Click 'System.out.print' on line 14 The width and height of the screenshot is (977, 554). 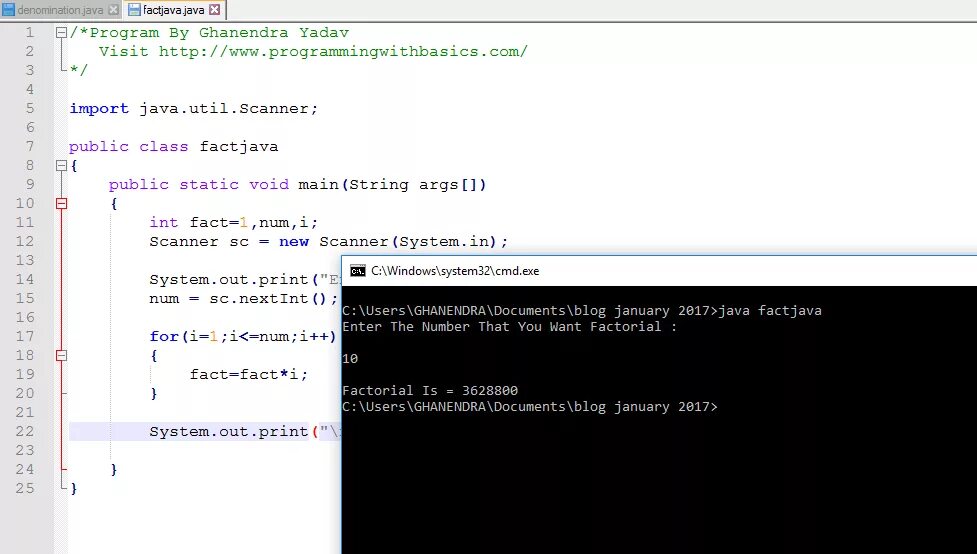229,280
